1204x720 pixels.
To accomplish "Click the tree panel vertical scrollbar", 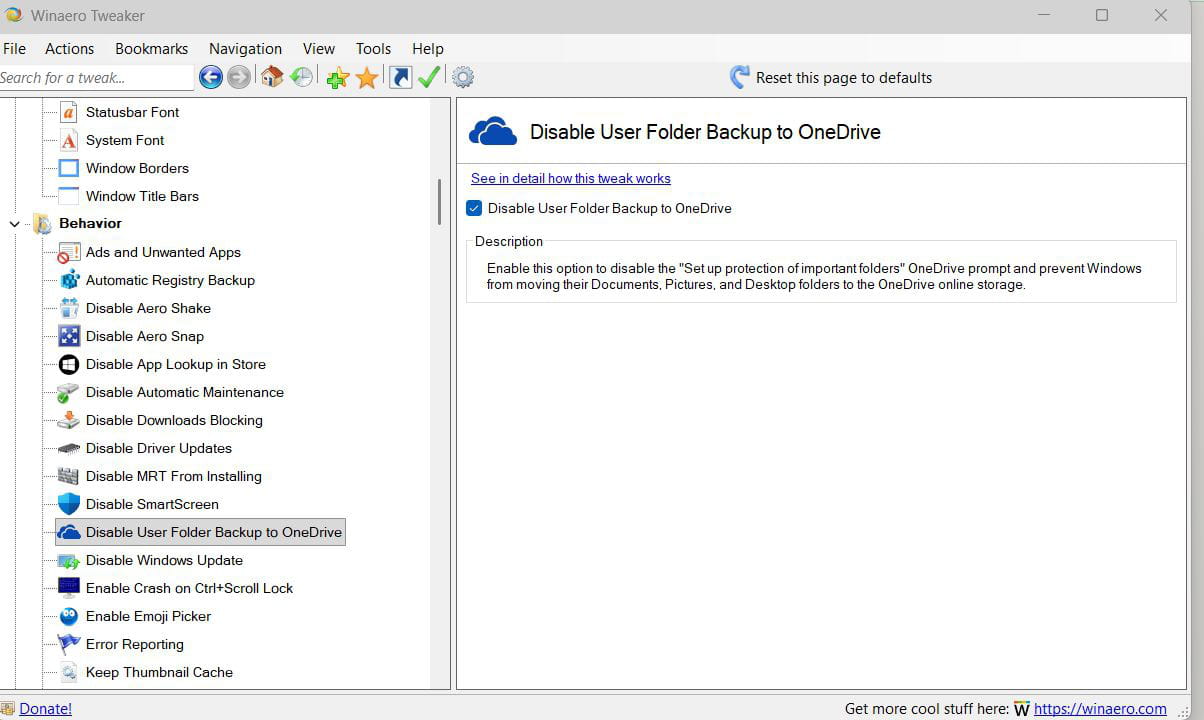I will (x=438, y=202).
